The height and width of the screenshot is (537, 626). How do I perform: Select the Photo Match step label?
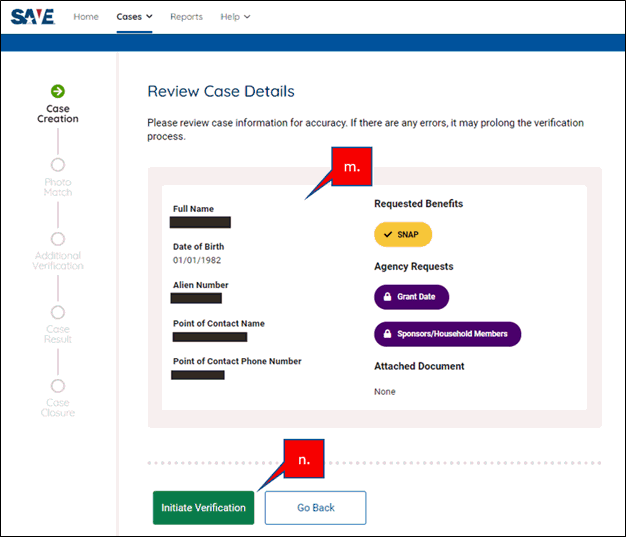58,187
